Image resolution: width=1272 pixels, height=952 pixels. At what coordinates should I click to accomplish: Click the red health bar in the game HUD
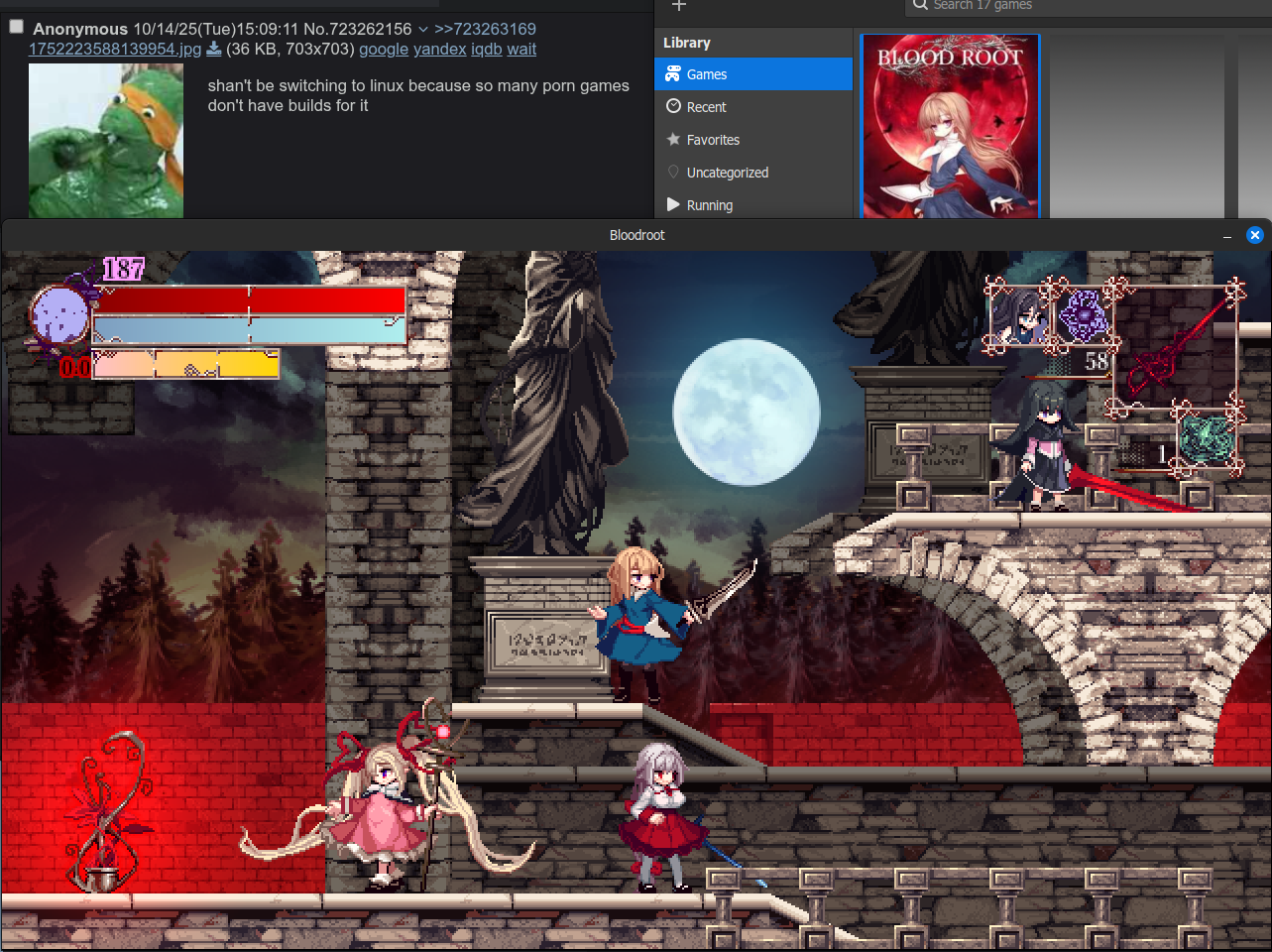[x=250, y=300]
